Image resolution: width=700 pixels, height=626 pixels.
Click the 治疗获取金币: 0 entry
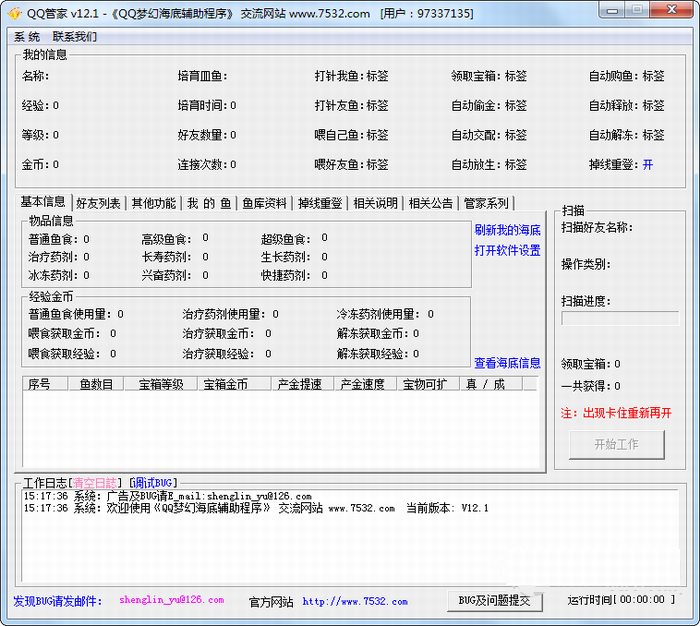point(227,334)
